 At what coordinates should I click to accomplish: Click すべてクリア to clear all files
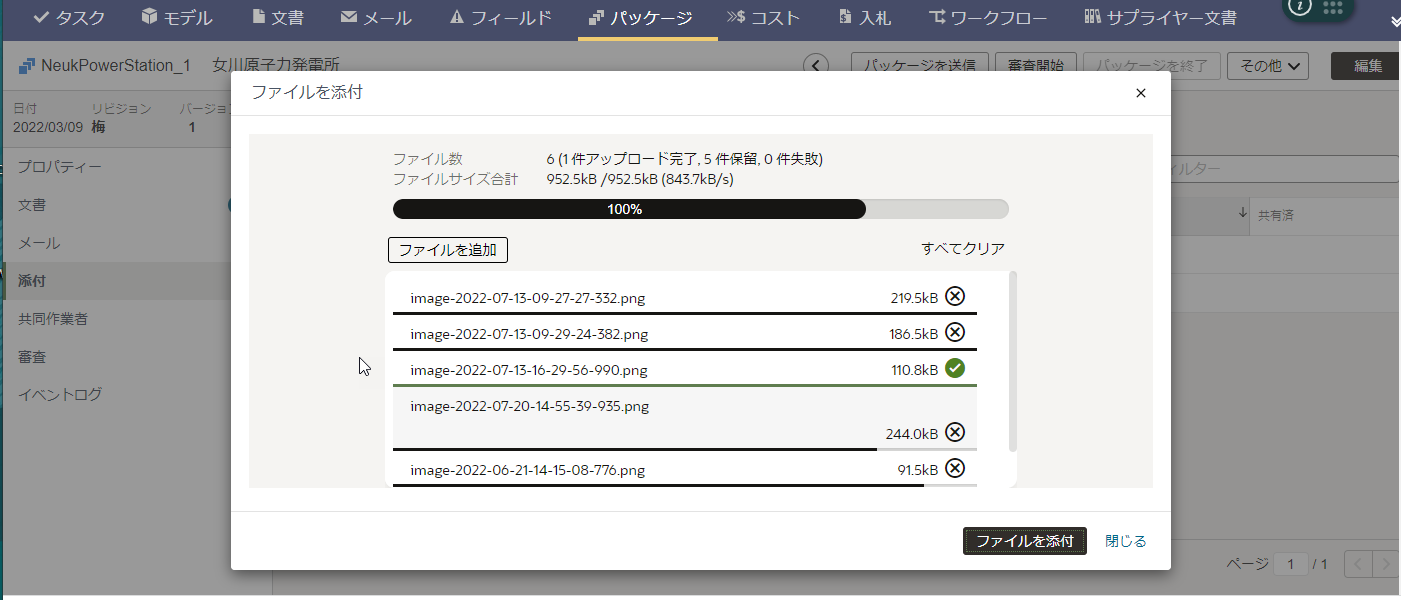pos(962,249)
